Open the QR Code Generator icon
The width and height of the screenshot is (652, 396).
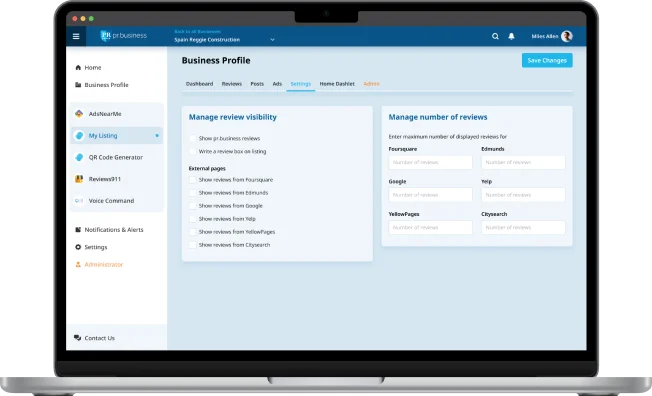tap(79, 157)
